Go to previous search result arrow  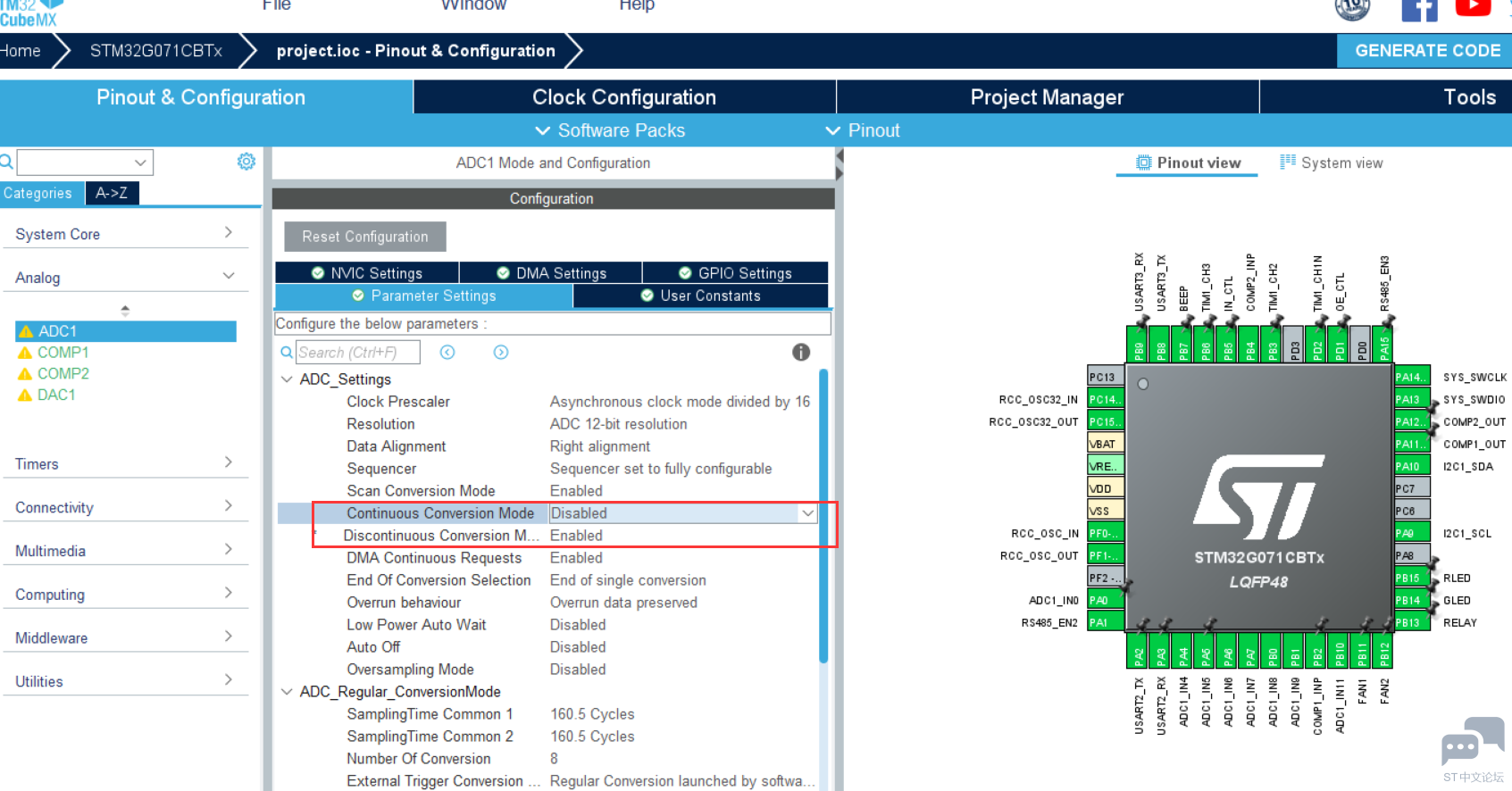click(447, 353)
